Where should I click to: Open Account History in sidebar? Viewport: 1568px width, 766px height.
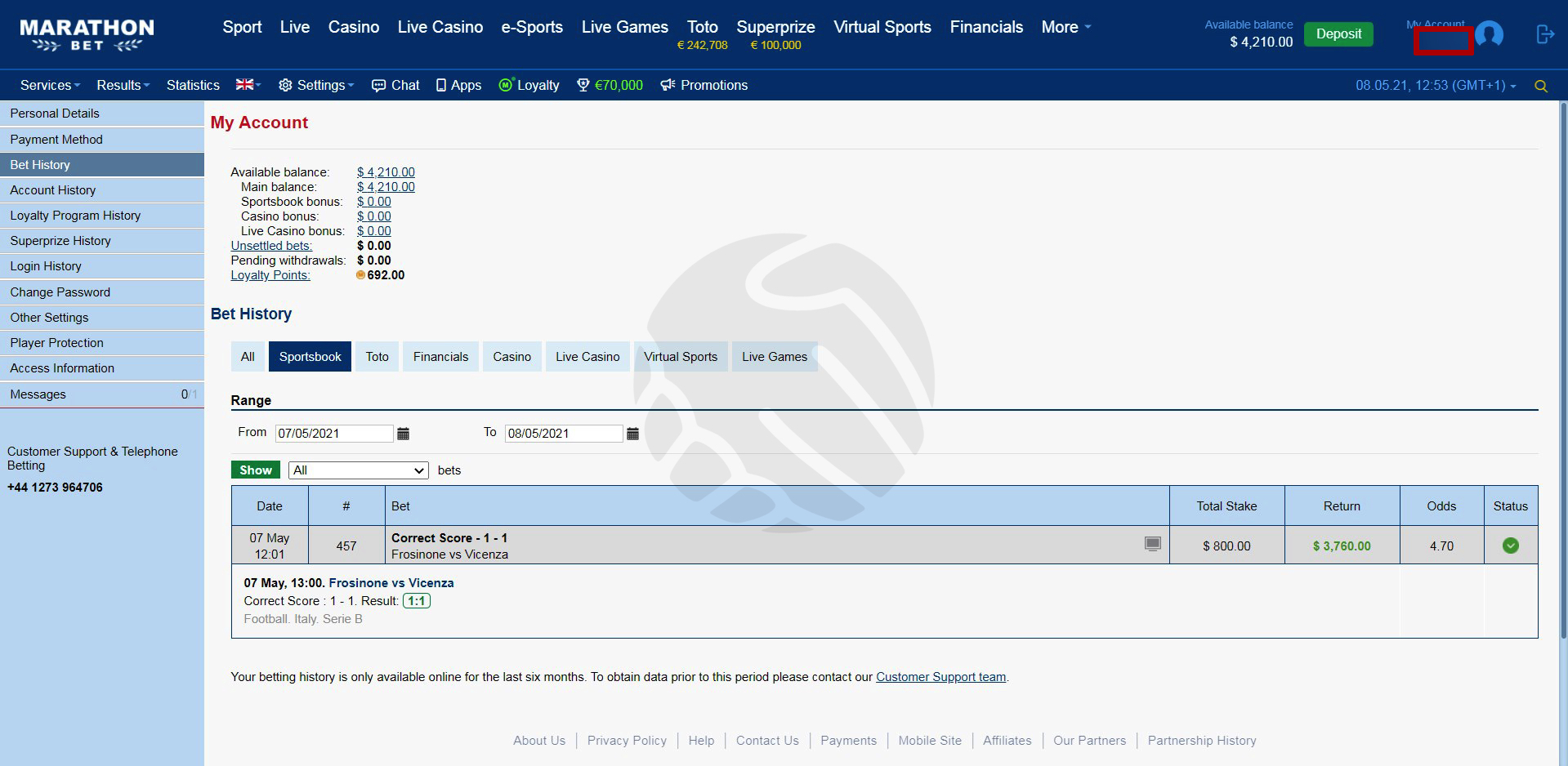click(102, 190)
